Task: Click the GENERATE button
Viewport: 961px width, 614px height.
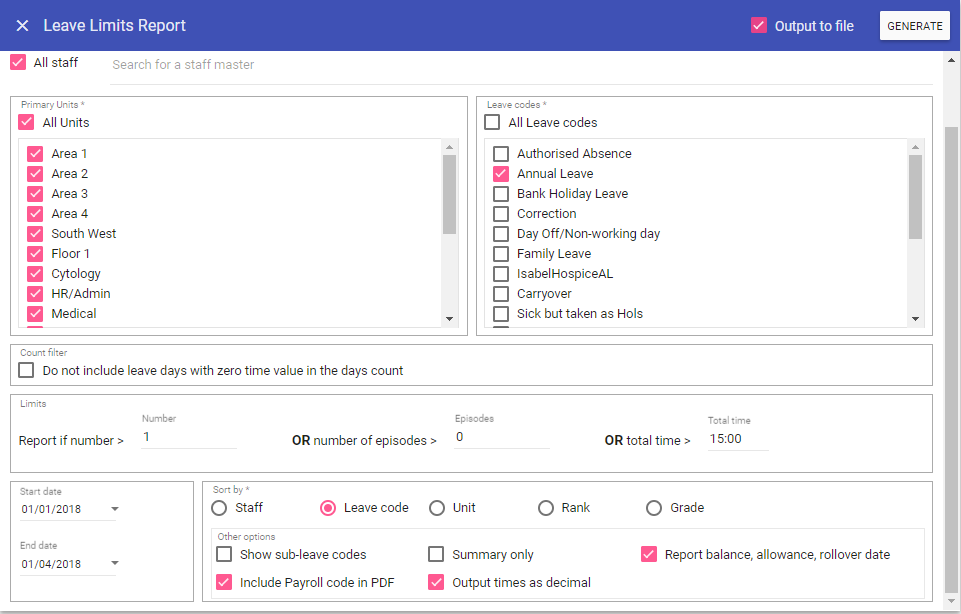Action: 914,26
